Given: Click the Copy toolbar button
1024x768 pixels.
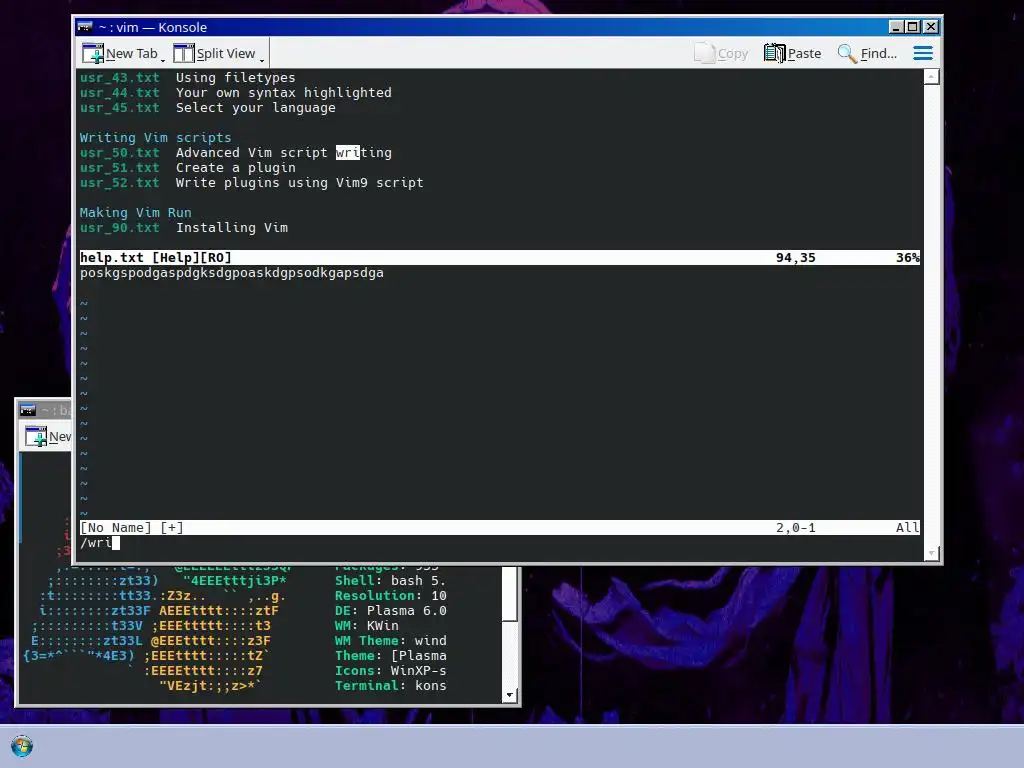Looking at the screenshot, I should [x=721, y=54].
